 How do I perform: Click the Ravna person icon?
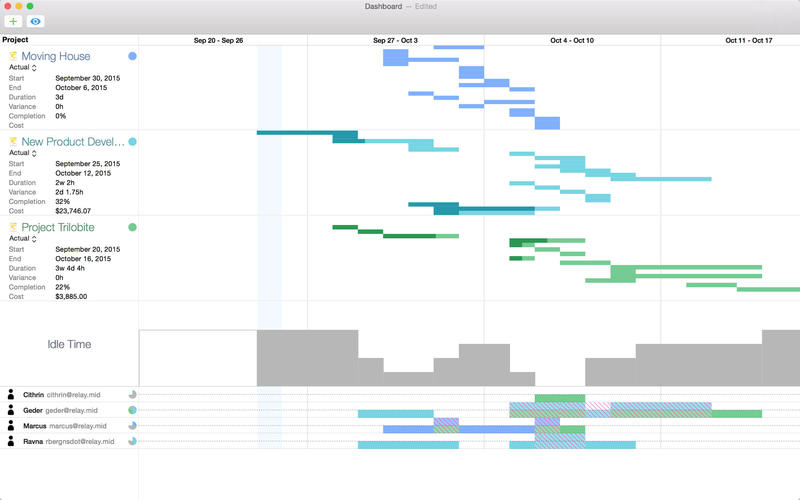11,441
